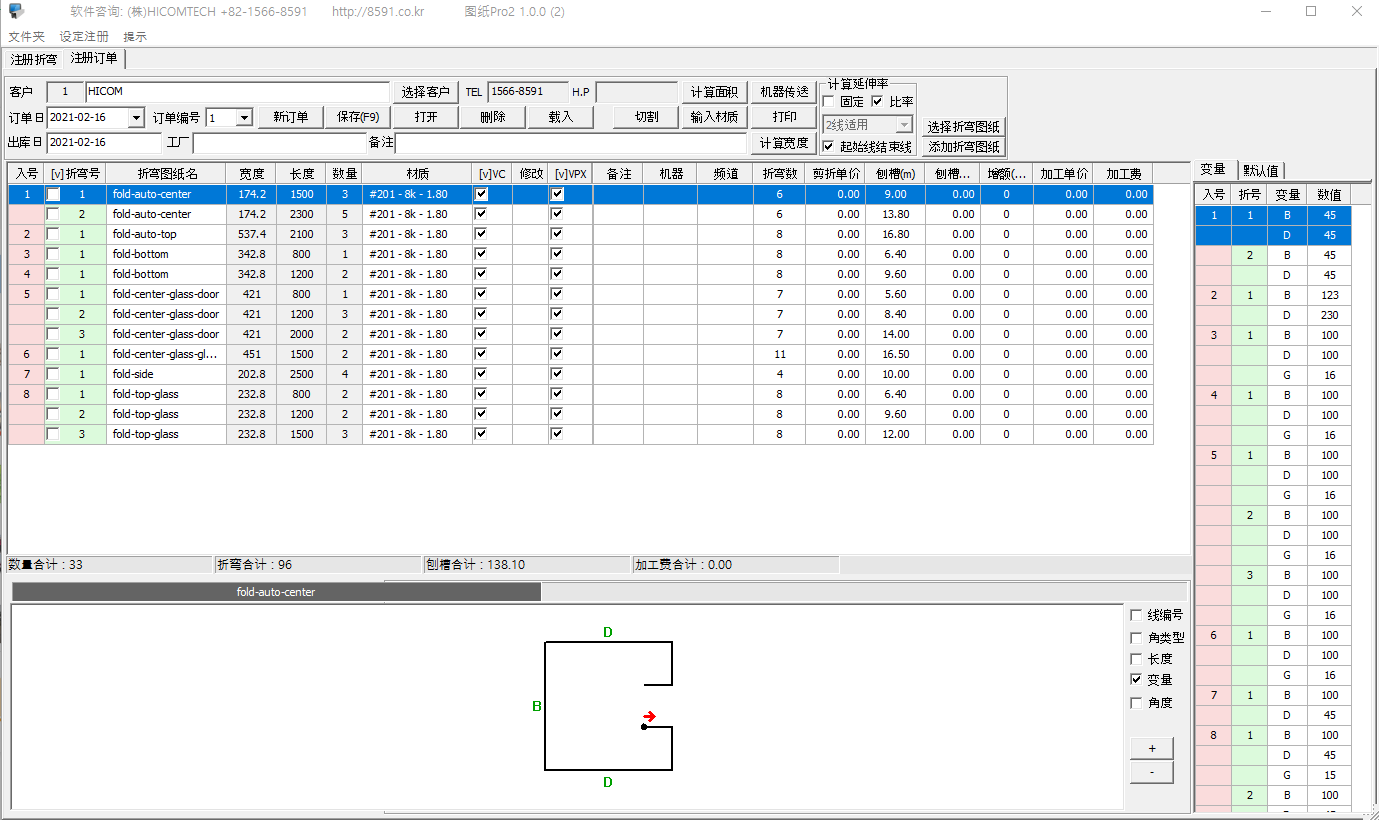1379x820 pixels.
Task: Check the 固定 fixed elongation checkbox
Action: pyautogui.click(x=828, y=102)
